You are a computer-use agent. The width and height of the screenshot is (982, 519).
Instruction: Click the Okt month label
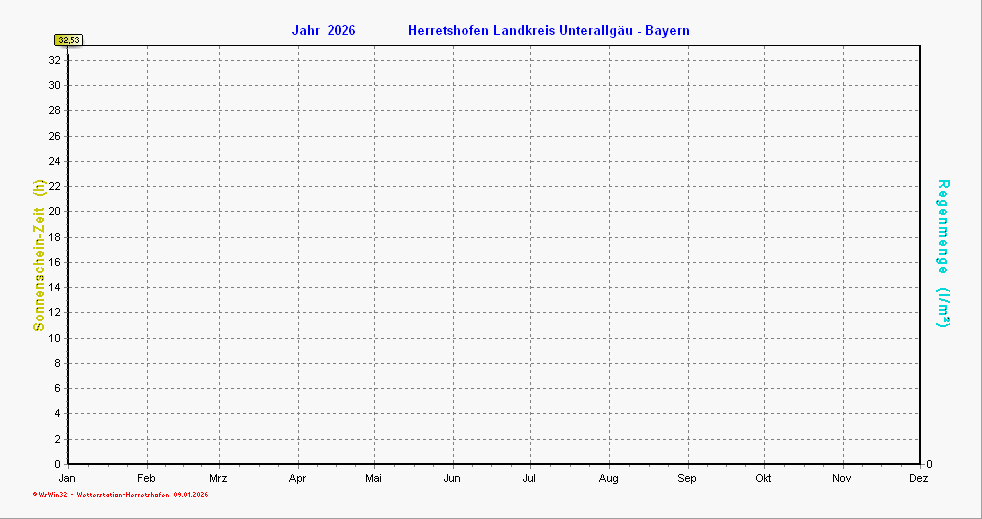coord(764,478)
